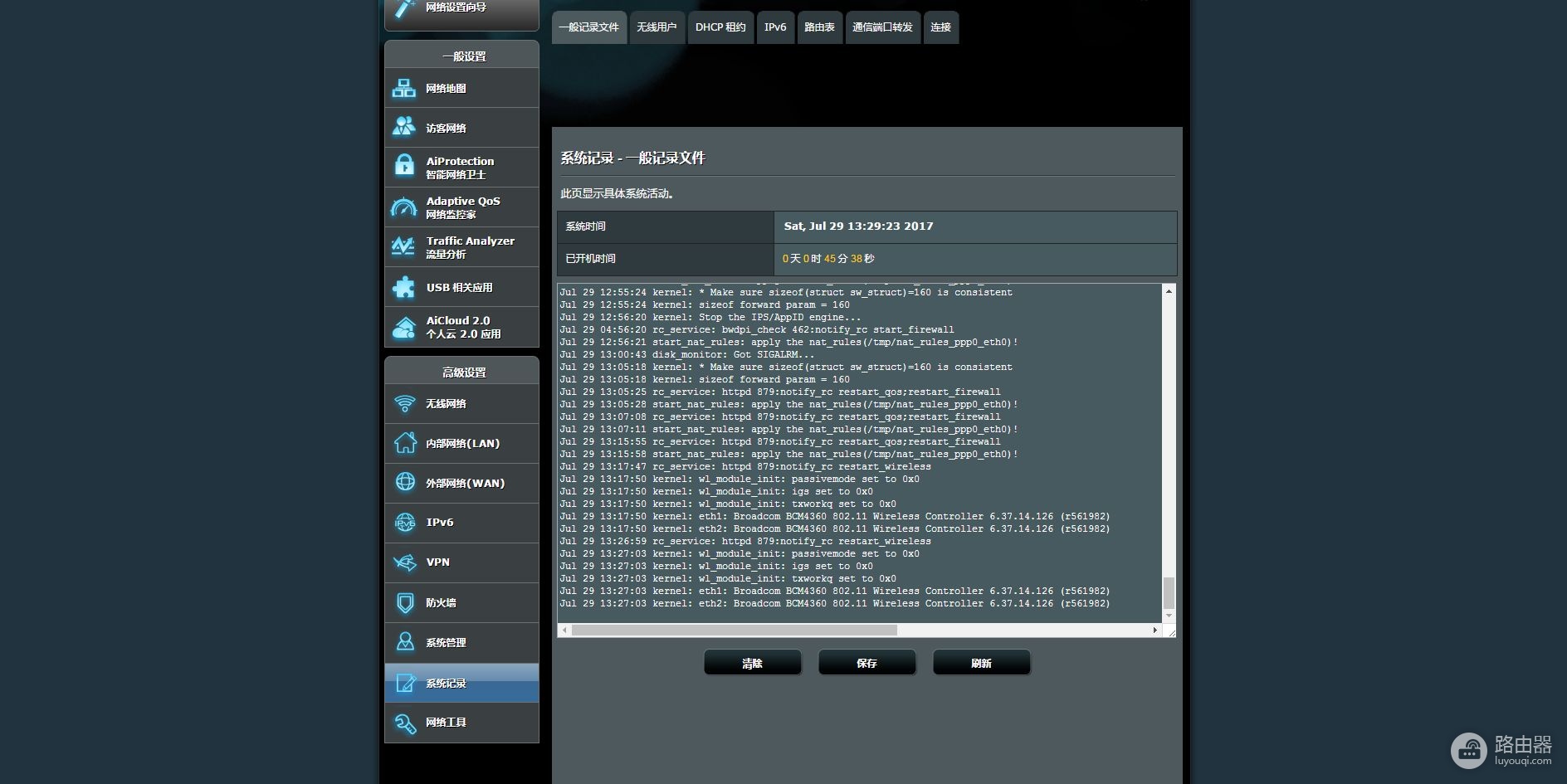Image resolution: width=1567 pixels, height=784 pixels.
Task: Open the IPv6 log tab
Action: tap(775, 27)
